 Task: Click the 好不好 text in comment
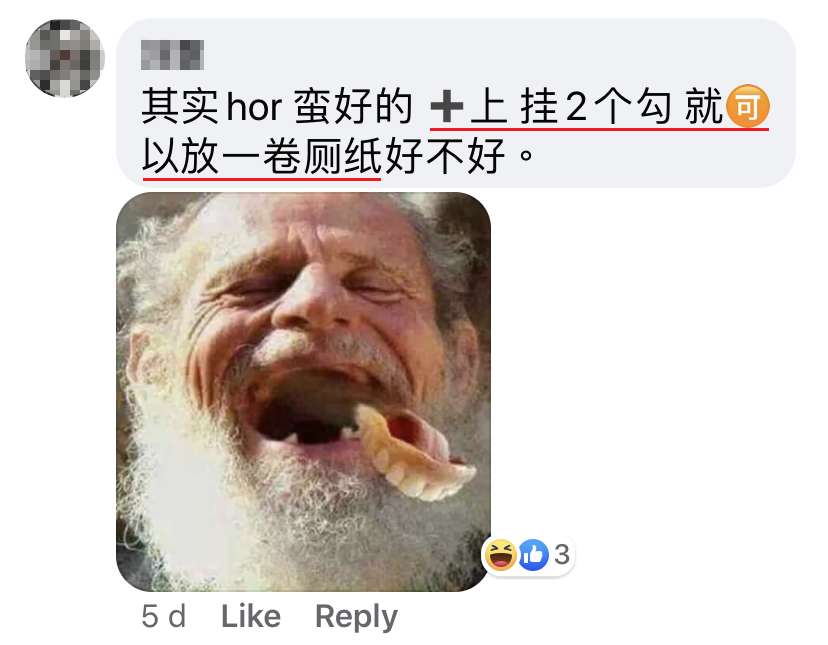pos(445,156)
